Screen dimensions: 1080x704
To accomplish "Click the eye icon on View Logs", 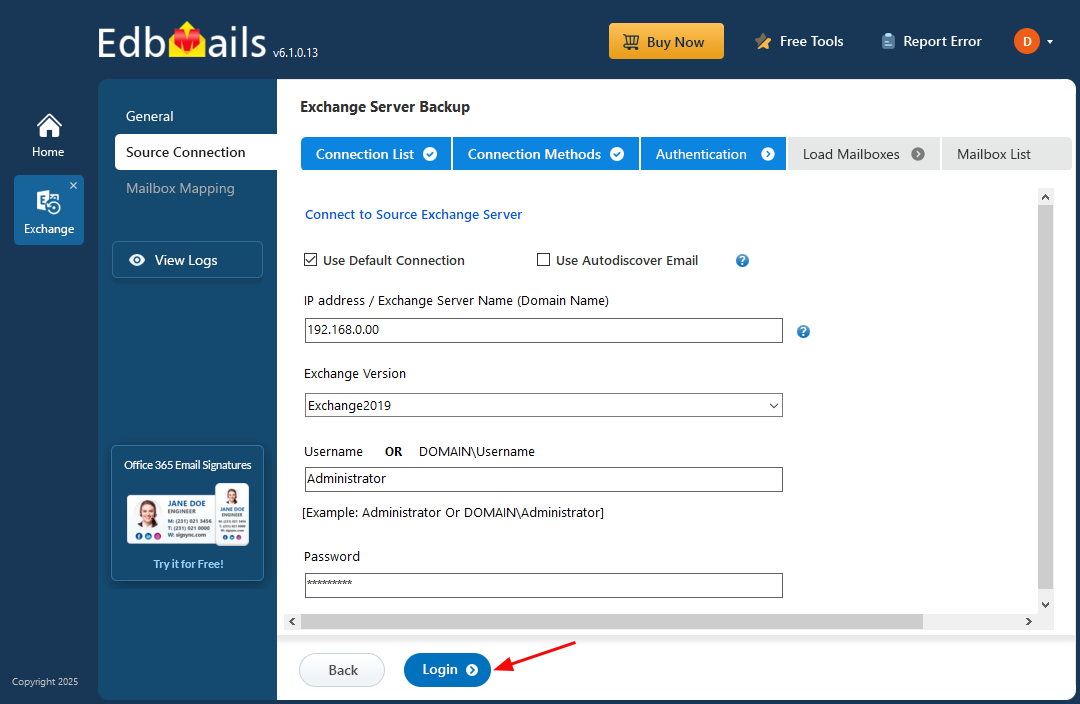I will 137,260.
